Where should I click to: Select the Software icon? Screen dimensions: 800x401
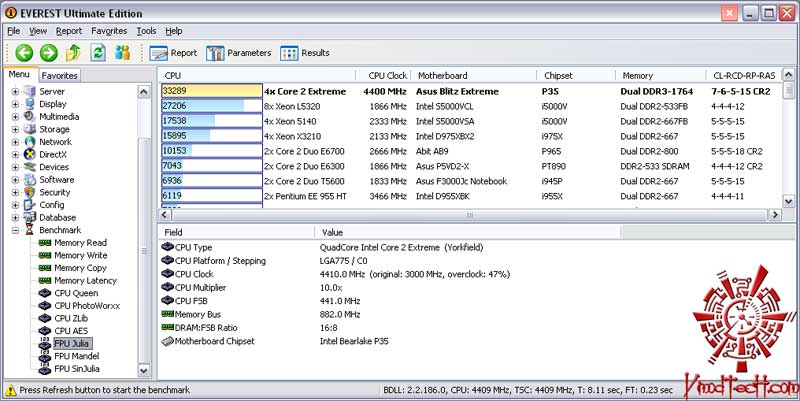pyautogui.click(x=30, y=180)
